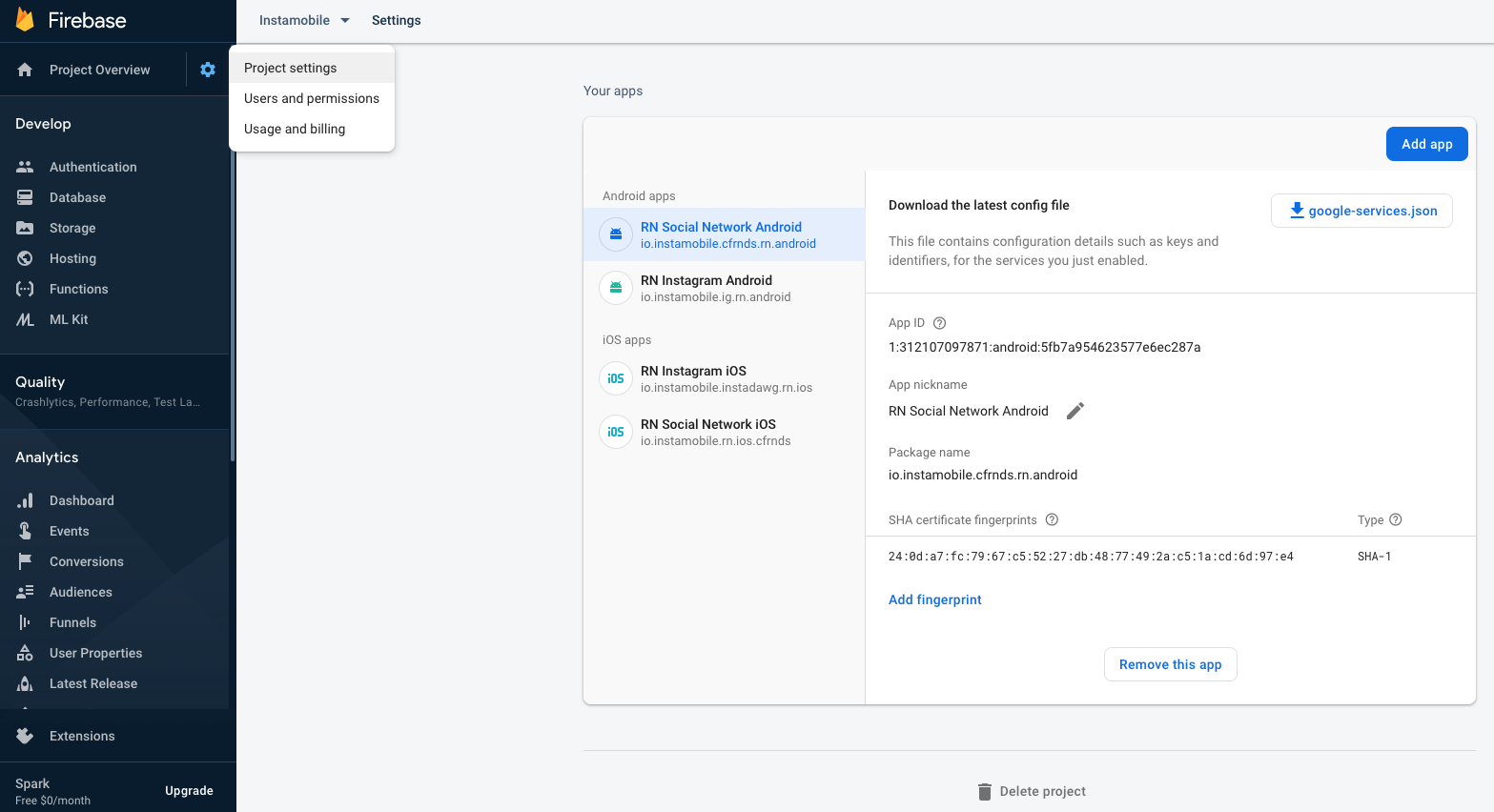Click help icon beside SHA certificate fingerprints
This screenshot has height=812, width=1494.
coord(1052,519)
